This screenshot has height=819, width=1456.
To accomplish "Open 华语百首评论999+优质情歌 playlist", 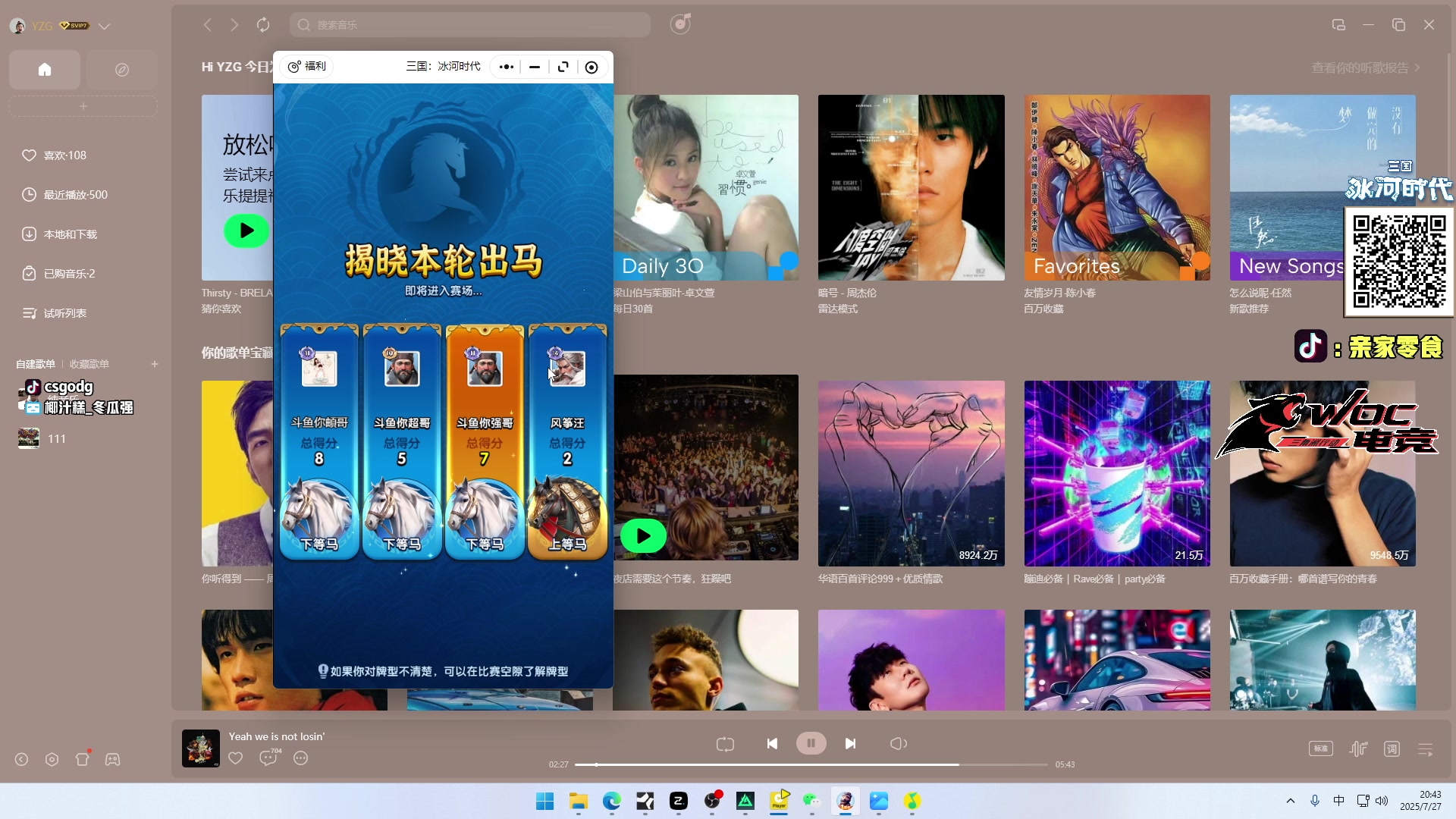I will coord(912,473).
